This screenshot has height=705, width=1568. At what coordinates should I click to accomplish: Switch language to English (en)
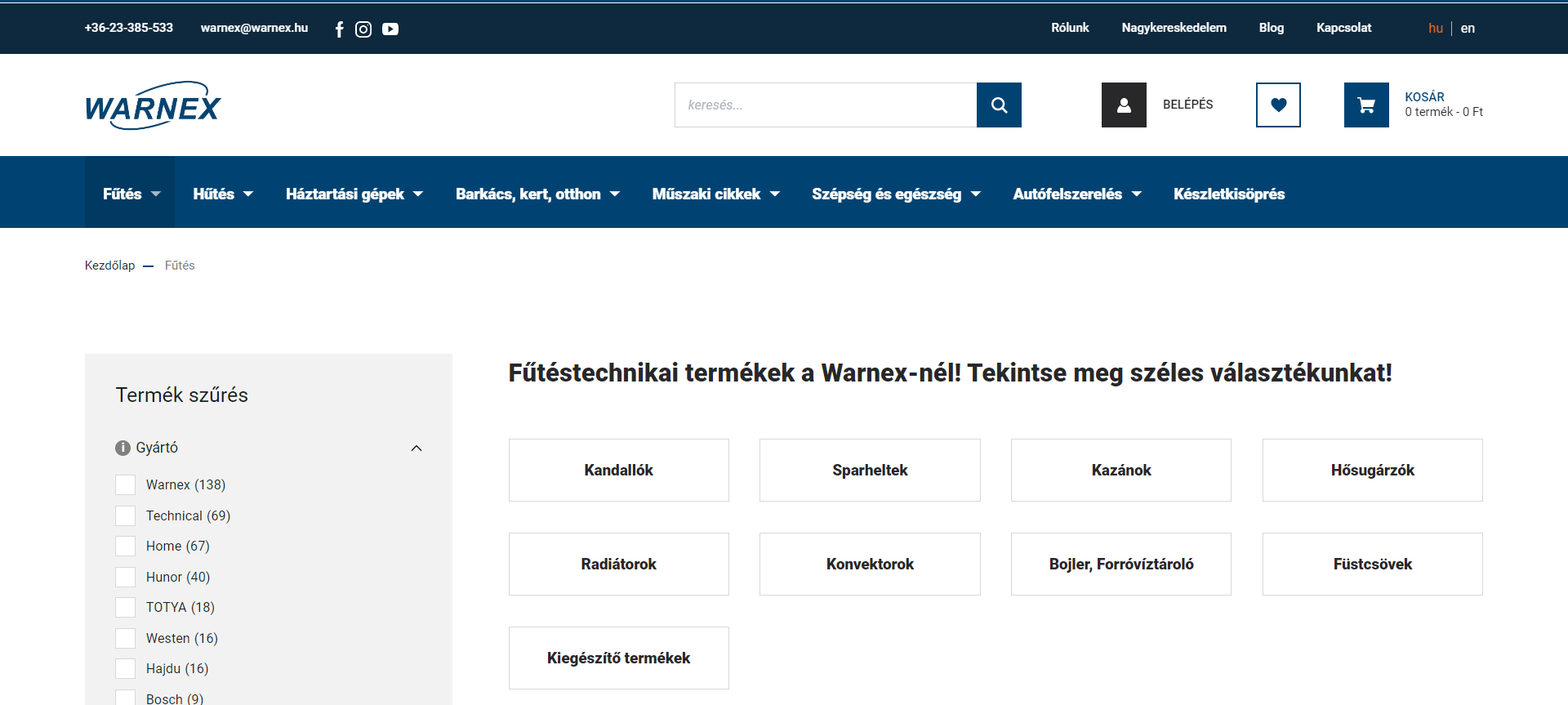pyautogui.click(x=1468, y=28)
